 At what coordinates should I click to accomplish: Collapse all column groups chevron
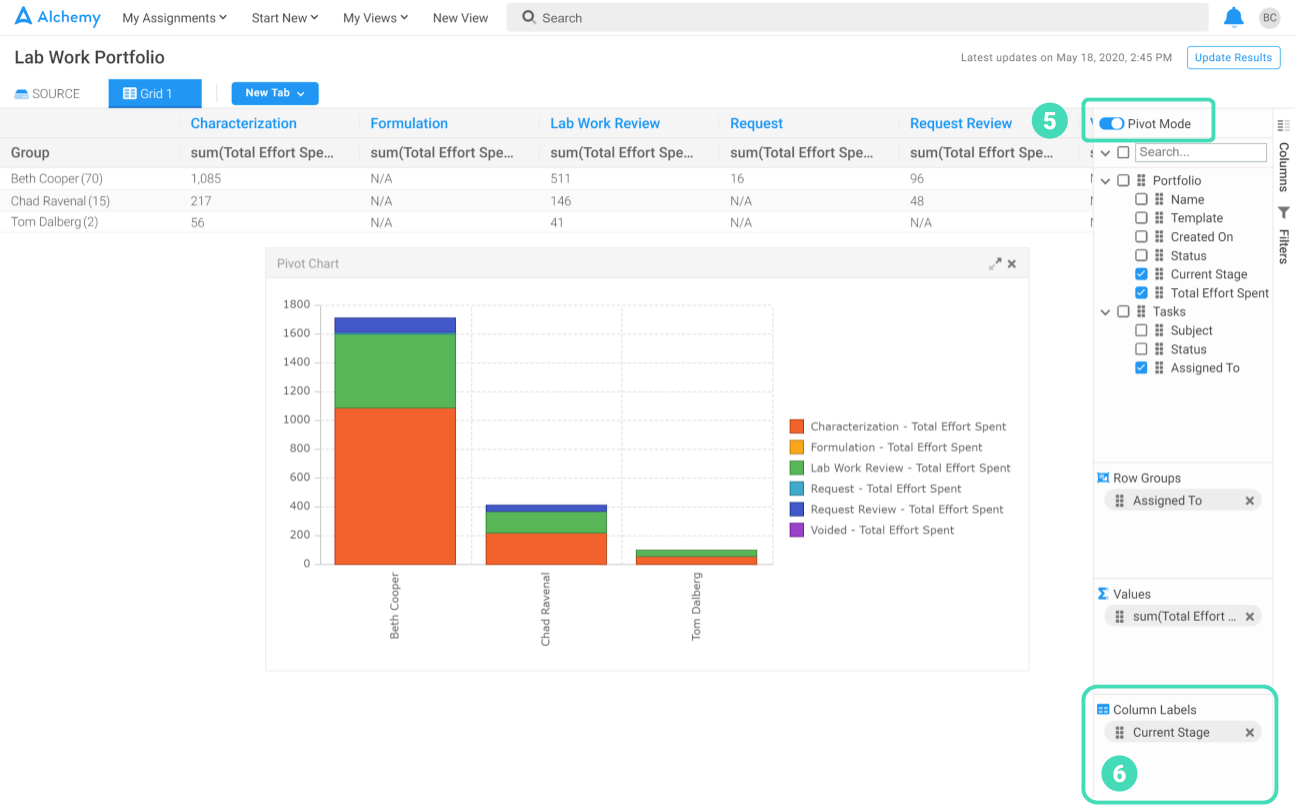pos(1105,153)
